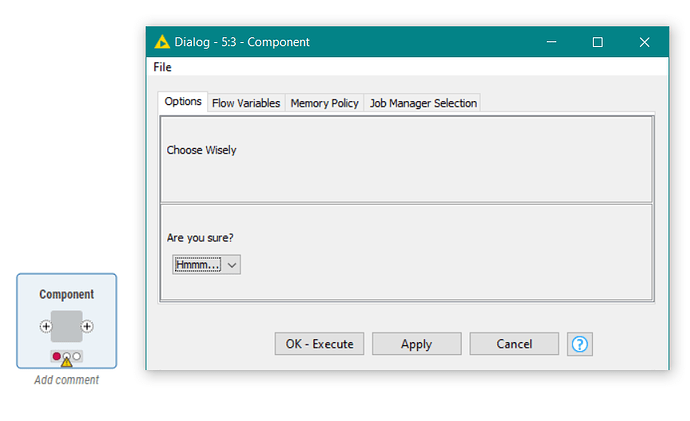
Task: Click the rightmost empty status light on node
Action: point(78,356)
